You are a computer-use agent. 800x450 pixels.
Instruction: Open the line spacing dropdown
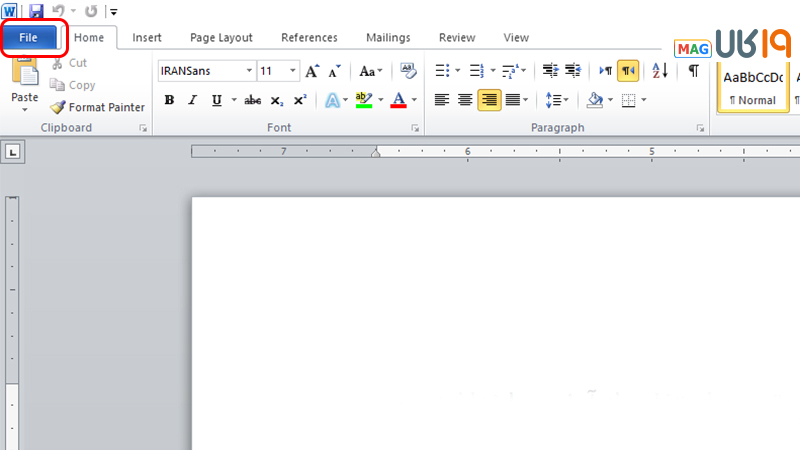tap(557, 100)
